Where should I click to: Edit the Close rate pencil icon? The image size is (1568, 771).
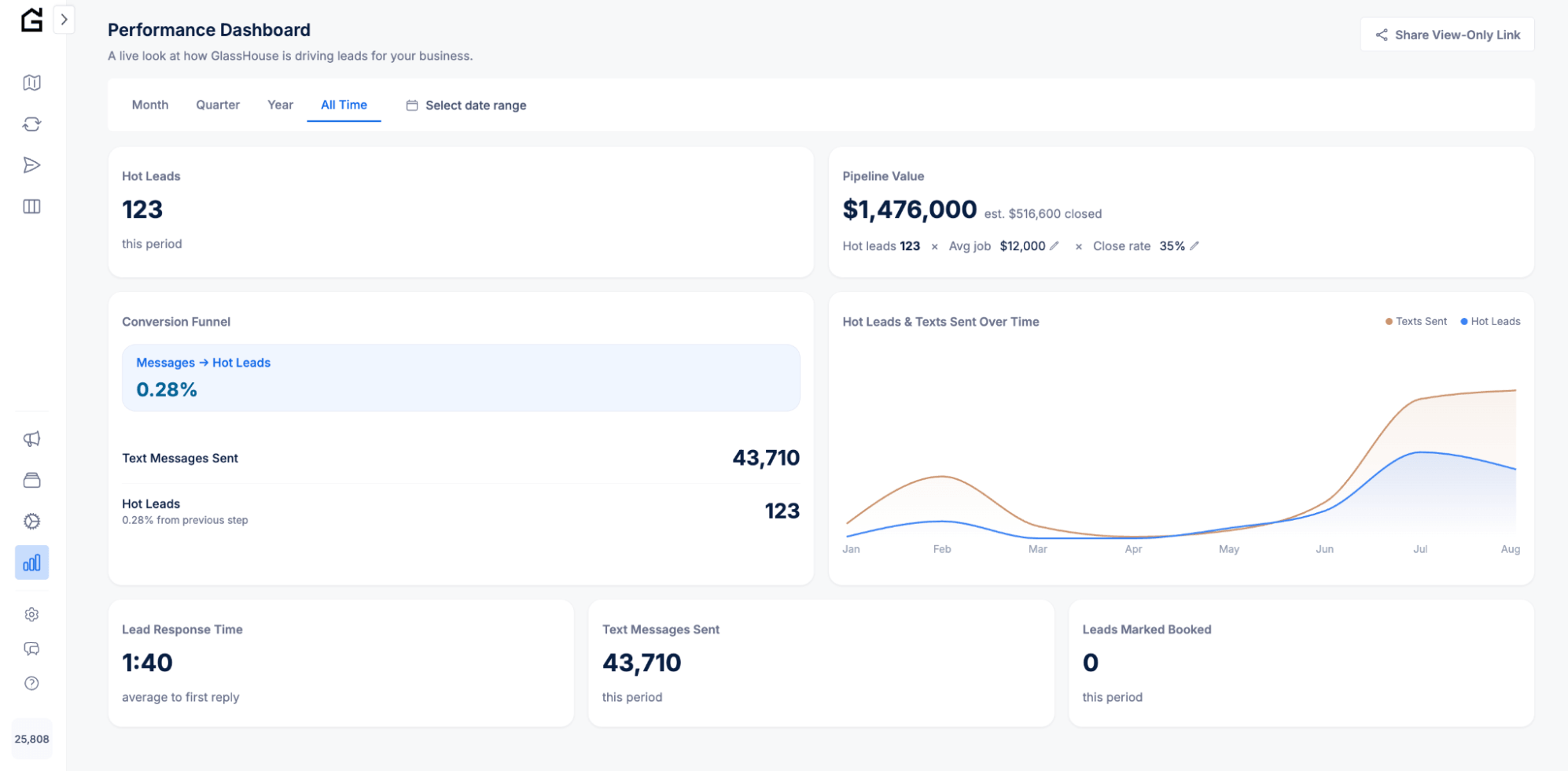(x=1194, y=246)
